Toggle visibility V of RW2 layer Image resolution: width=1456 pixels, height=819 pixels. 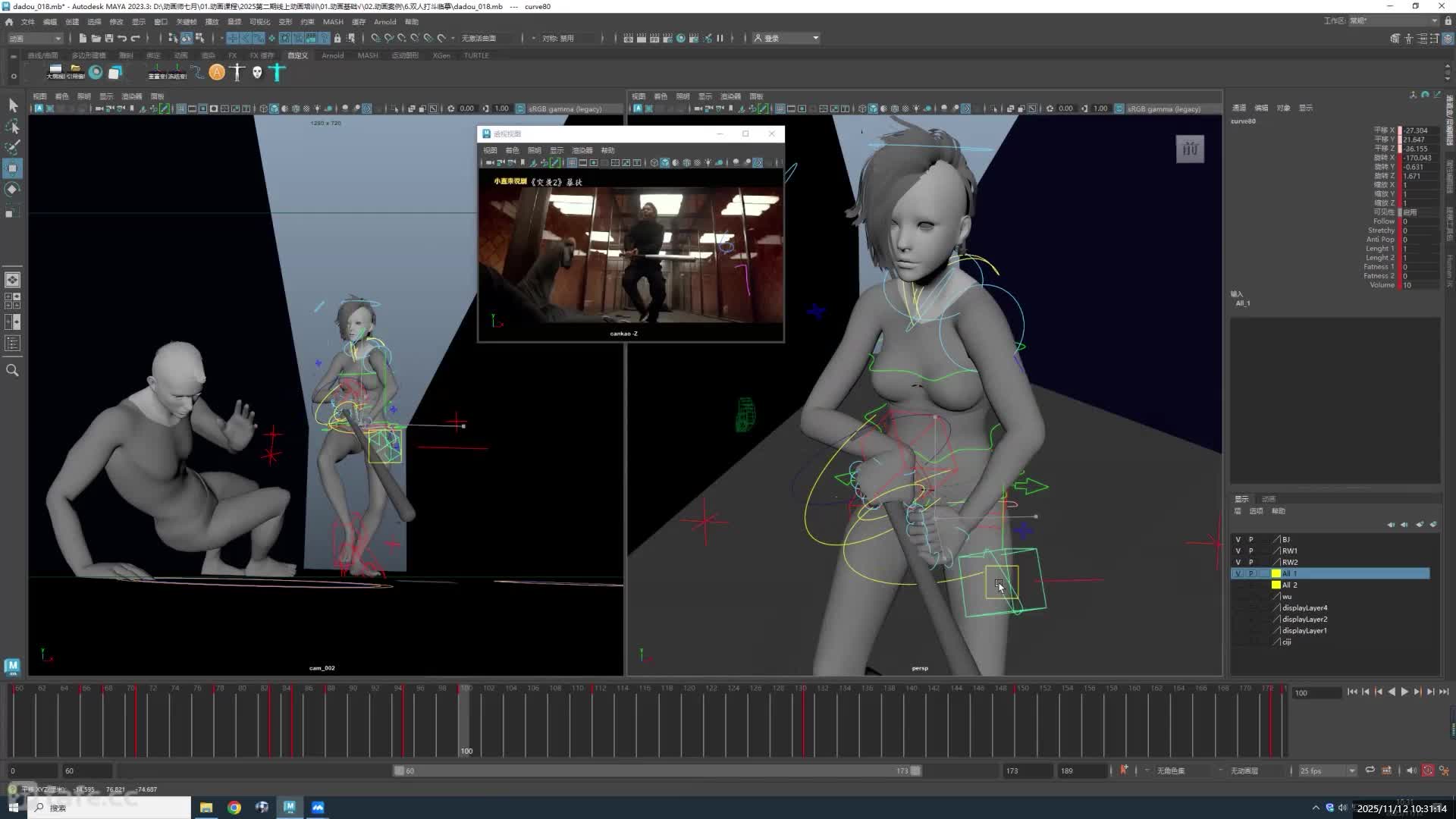(x=1238, y=563)
